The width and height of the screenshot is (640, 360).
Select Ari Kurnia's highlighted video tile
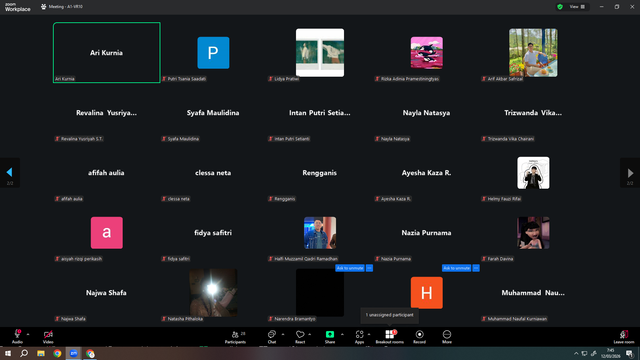[107, 53]
